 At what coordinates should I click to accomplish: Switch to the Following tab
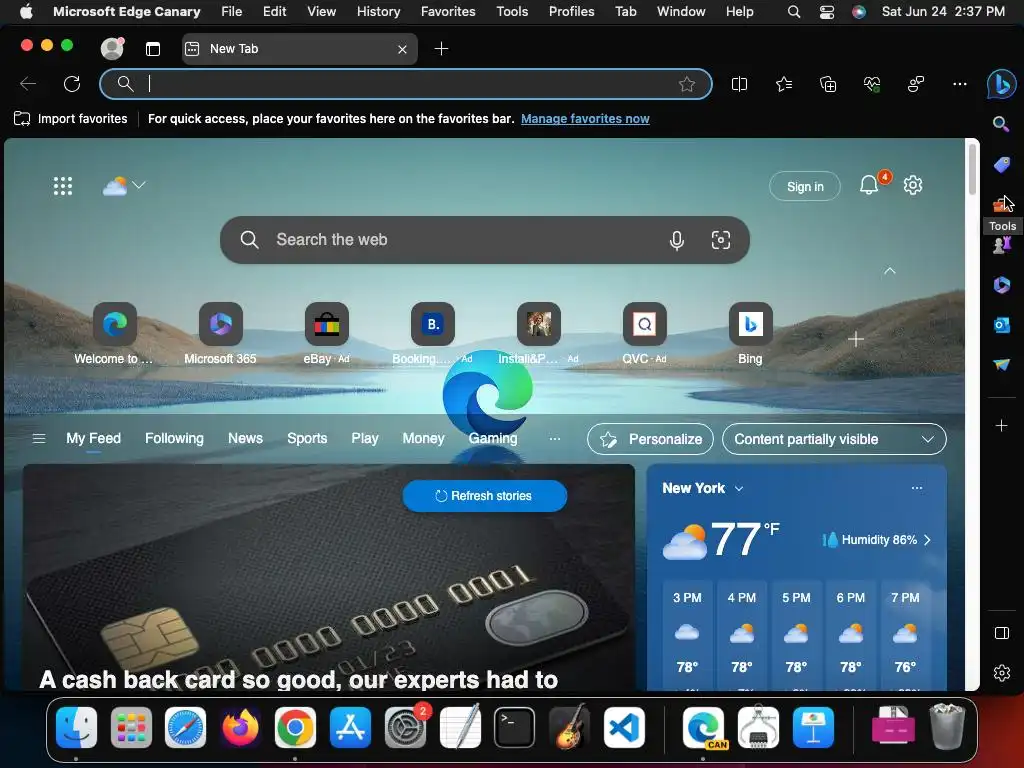point(174,439)
